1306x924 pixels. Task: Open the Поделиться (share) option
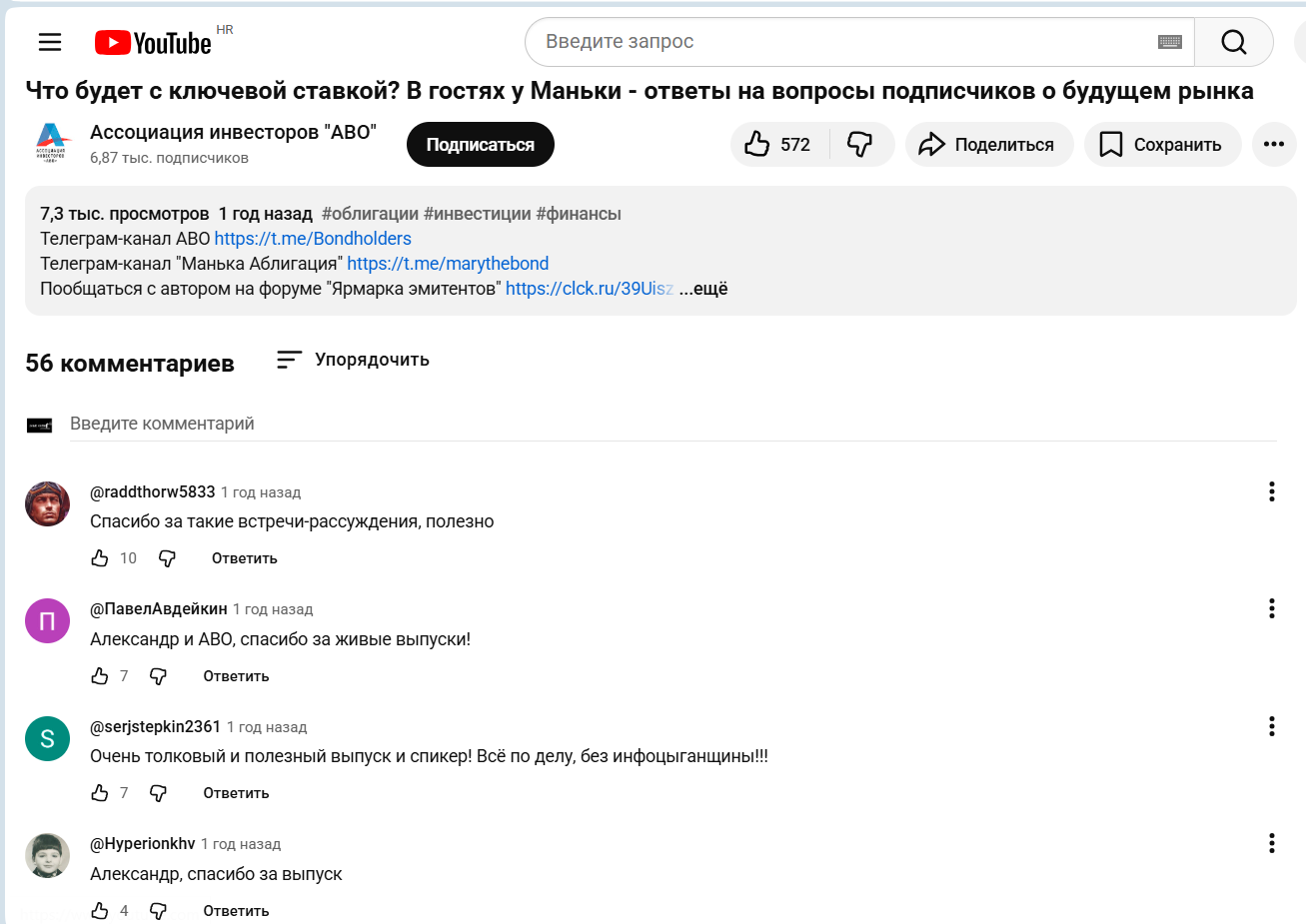coord(988,144)
